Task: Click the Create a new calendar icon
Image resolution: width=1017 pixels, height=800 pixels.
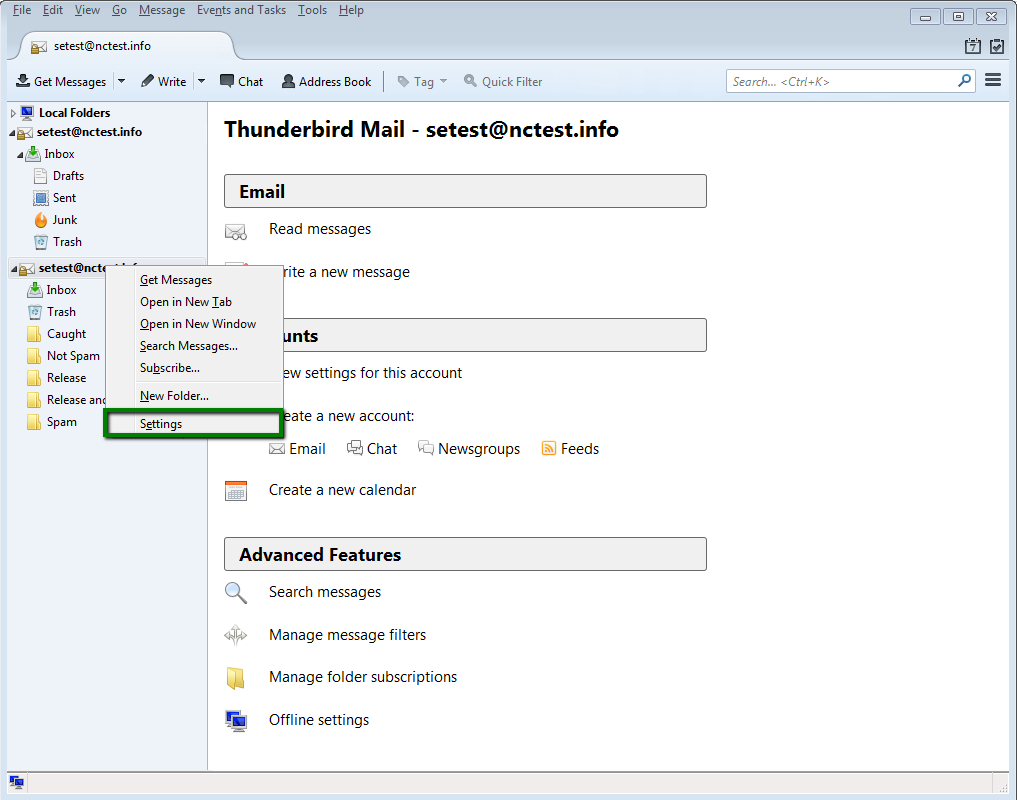Action: [x=235, y=491]
